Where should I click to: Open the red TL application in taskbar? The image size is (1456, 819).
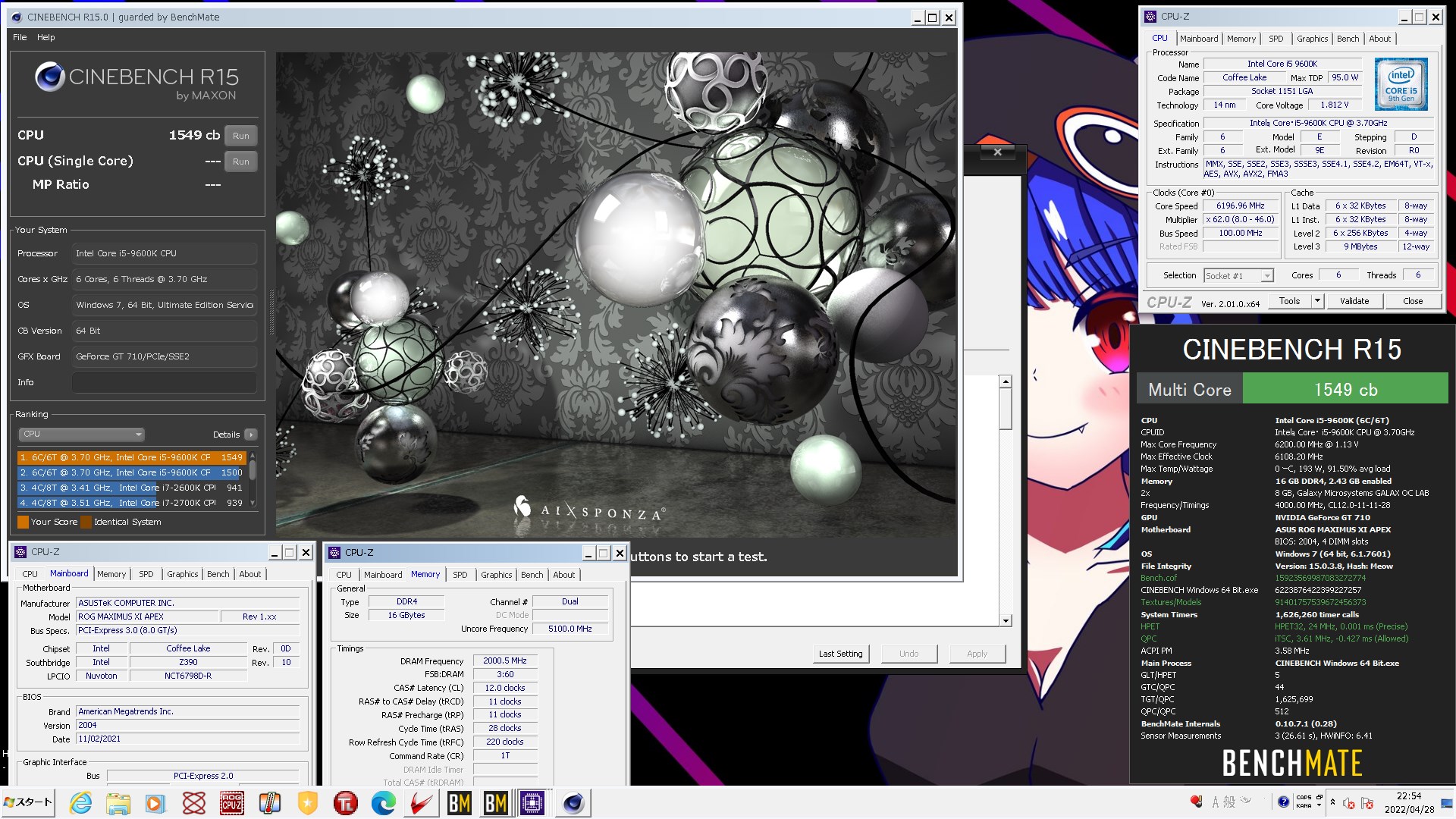click(x=346, y=803)
